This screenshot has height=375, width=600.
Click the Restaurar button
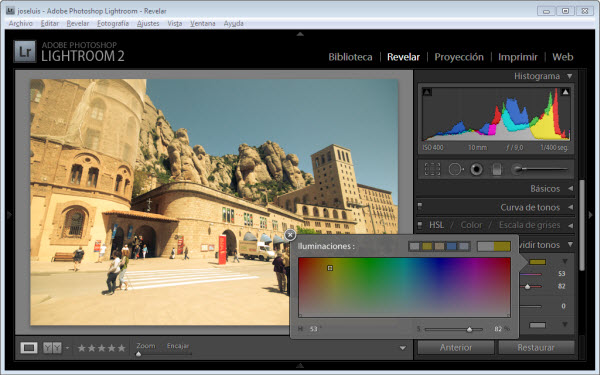536,347
